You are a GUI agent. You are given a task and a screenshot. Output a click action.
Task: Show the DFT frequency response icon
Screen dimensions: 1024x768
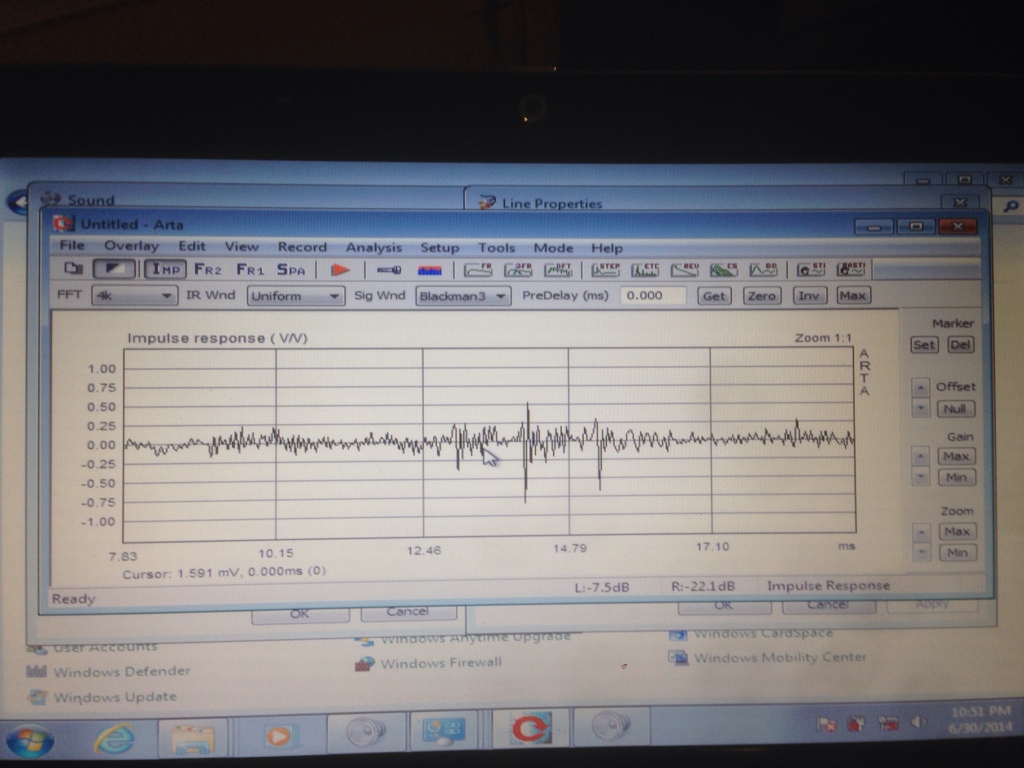[558, 270]
